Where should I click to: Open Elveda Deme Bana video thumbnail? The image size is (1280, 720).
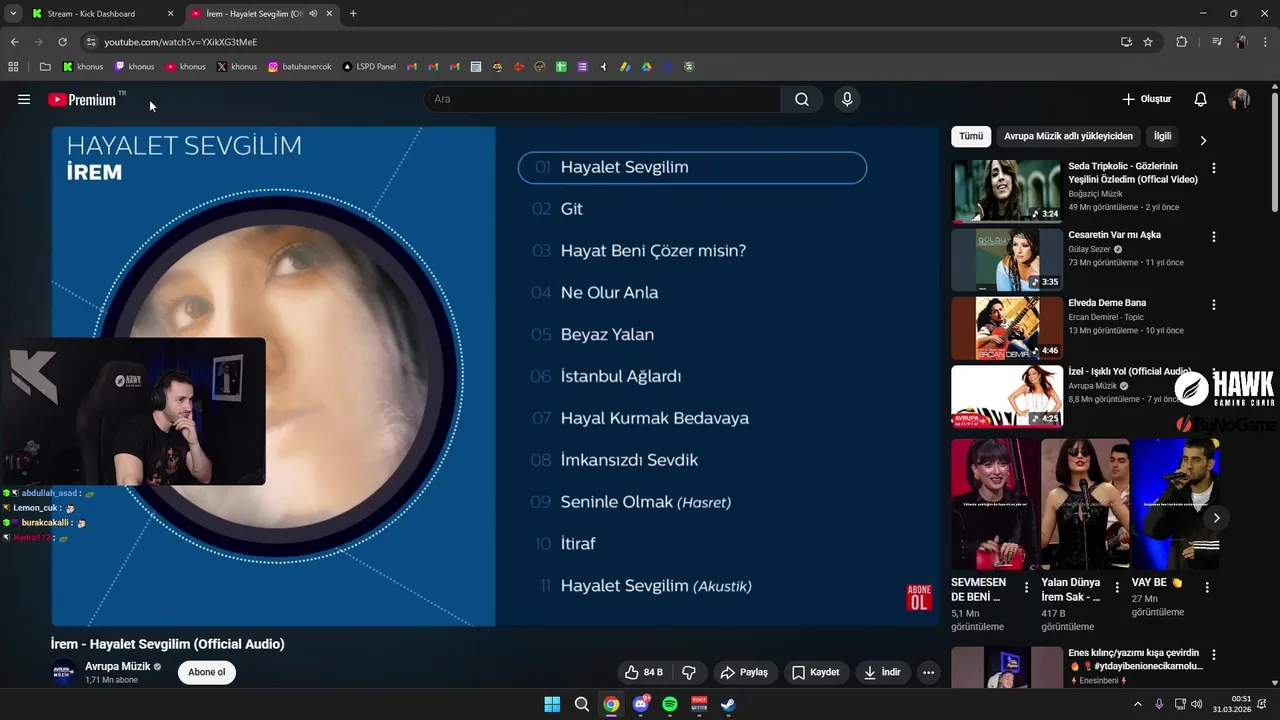(x=1006, y=328)
